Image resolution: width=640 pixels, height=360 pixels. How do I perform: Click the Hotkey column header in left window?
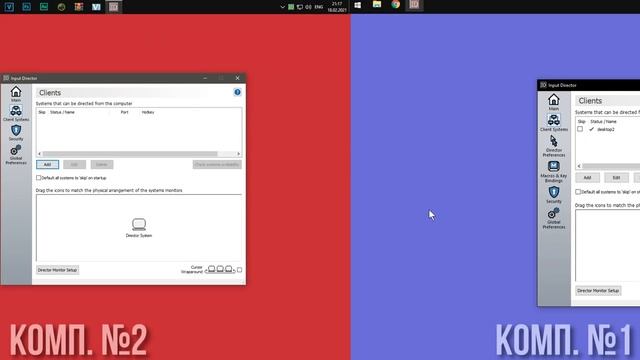coord(148,112)
